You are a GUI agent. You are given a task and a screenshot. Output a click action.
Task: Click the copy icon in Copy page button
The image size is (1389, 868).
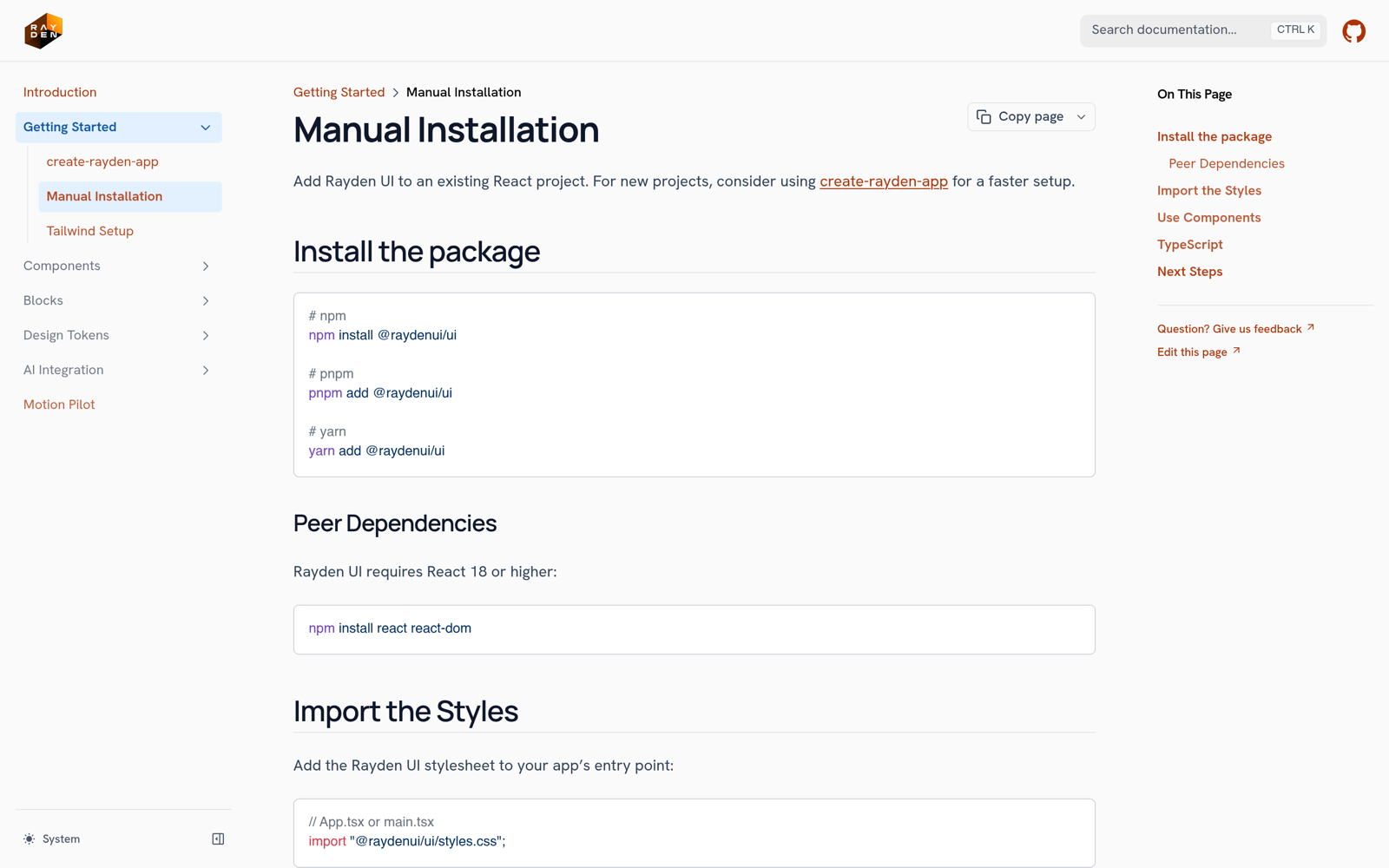pos(984,116)
